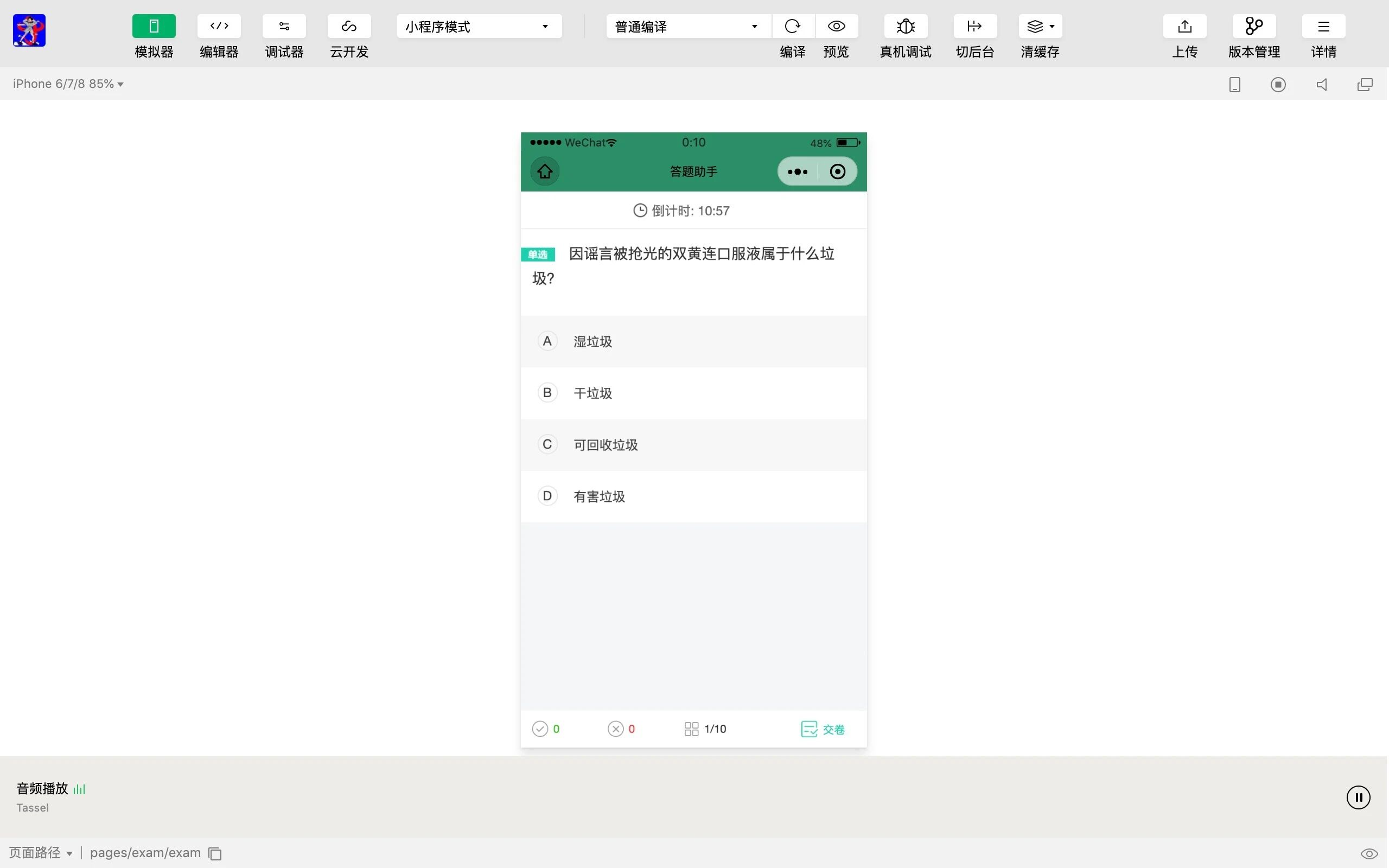Open the iPhone 6/7/8 device dropdown

[x=68, y=84]
